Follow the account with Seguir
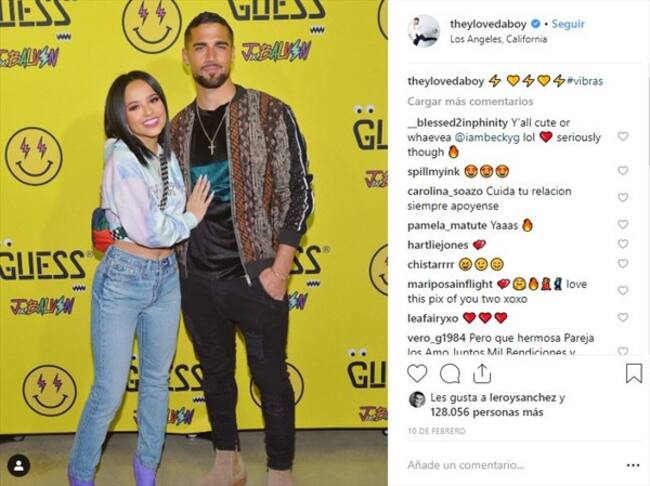Screen dimensions: 650x486 tap(568, 24)
